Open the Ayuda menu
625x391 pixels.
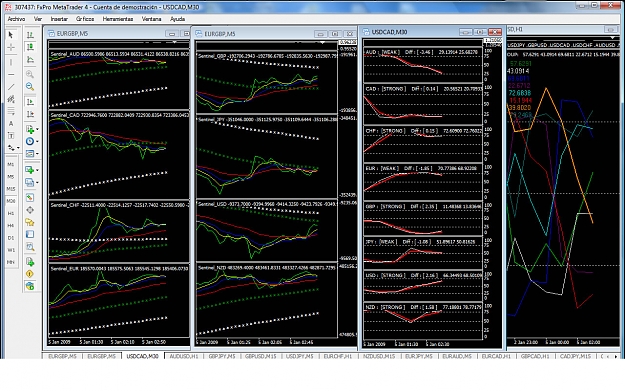coord(177,19)
